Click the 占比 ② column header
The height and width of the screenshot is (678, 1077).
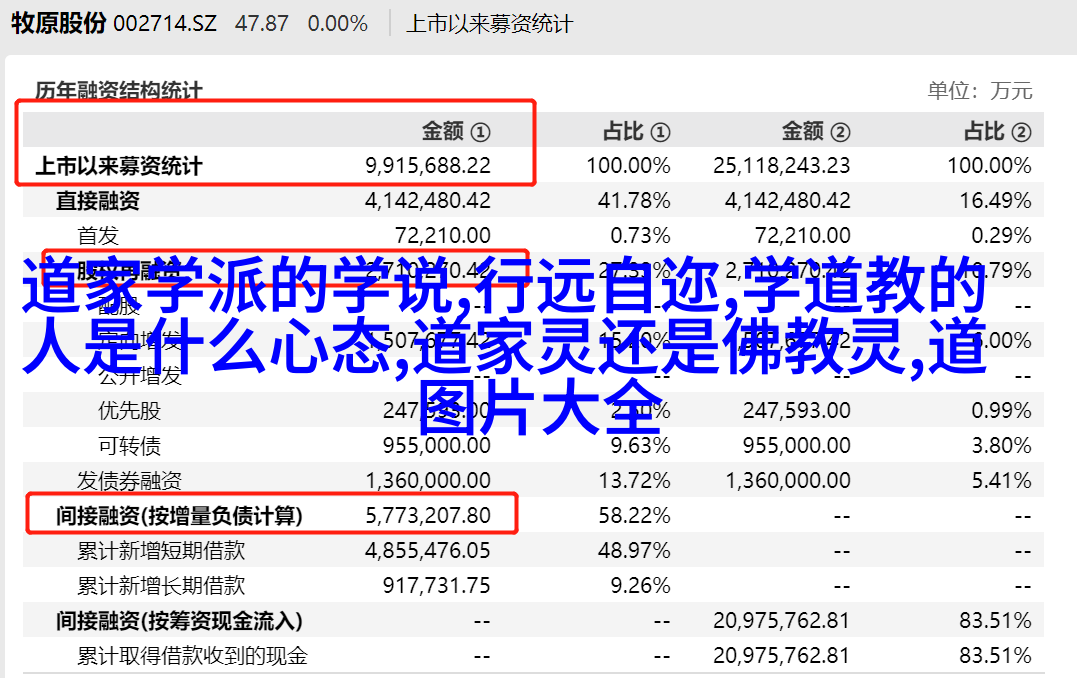tap(997, 131)
